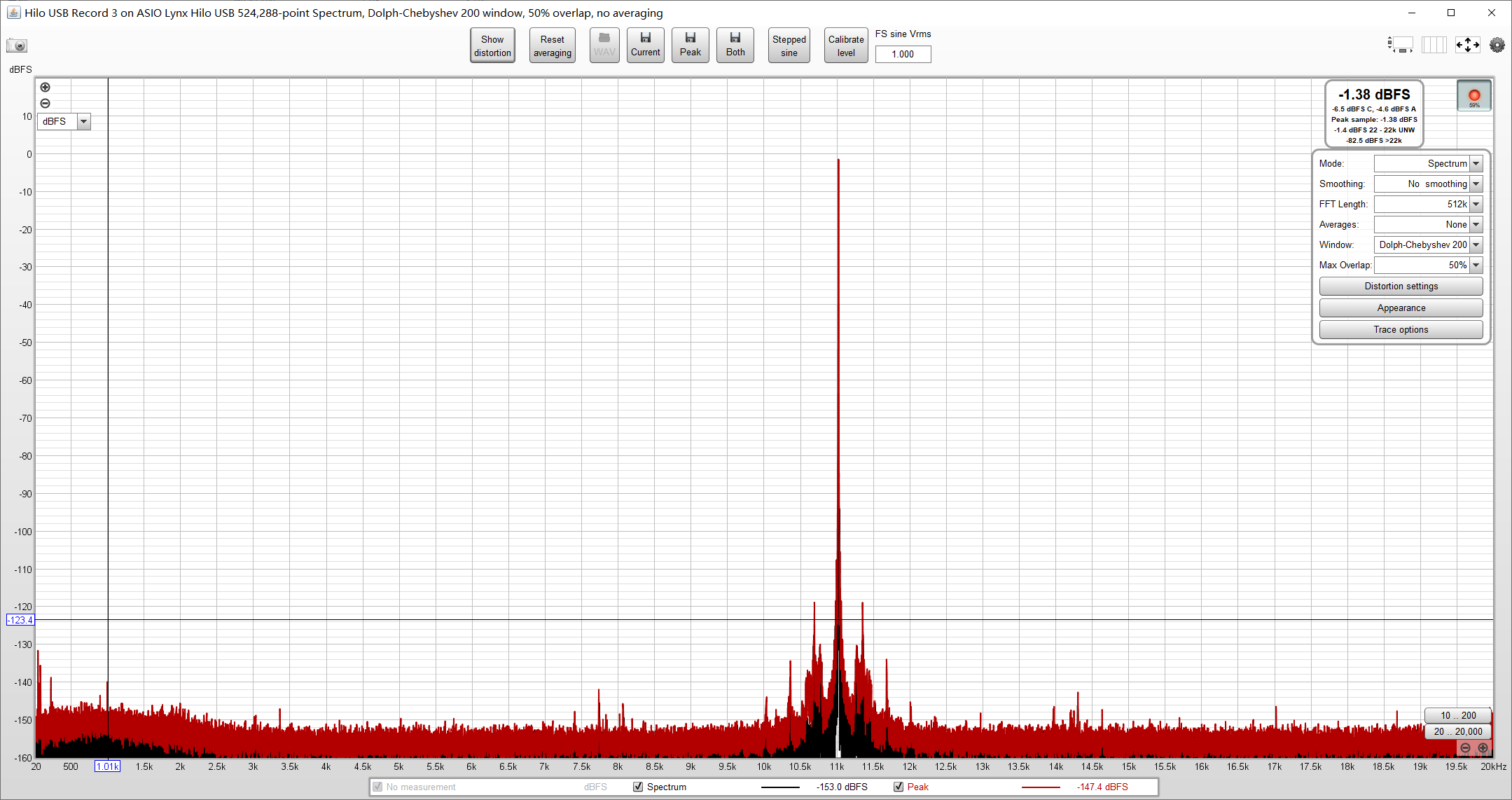The image size is (1512, 800).
Task: Open the Mode dropdown showing Spectrum
Action: tap(1428, 164)
